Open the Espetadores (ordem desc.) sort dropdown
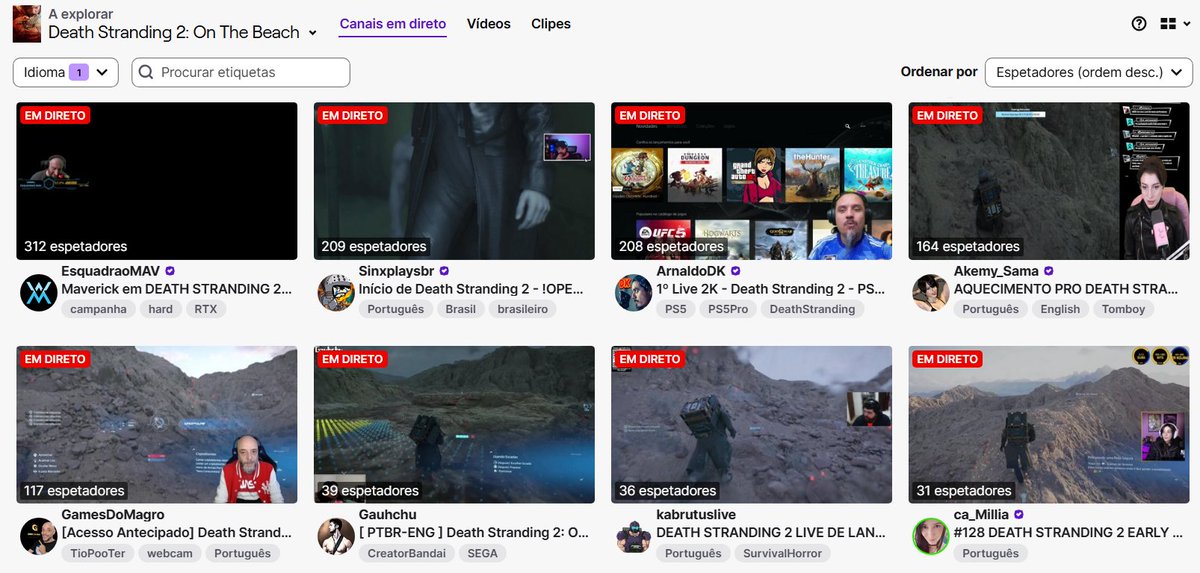The height and width of the screenshot is (573, 1200). point(1089,72)
